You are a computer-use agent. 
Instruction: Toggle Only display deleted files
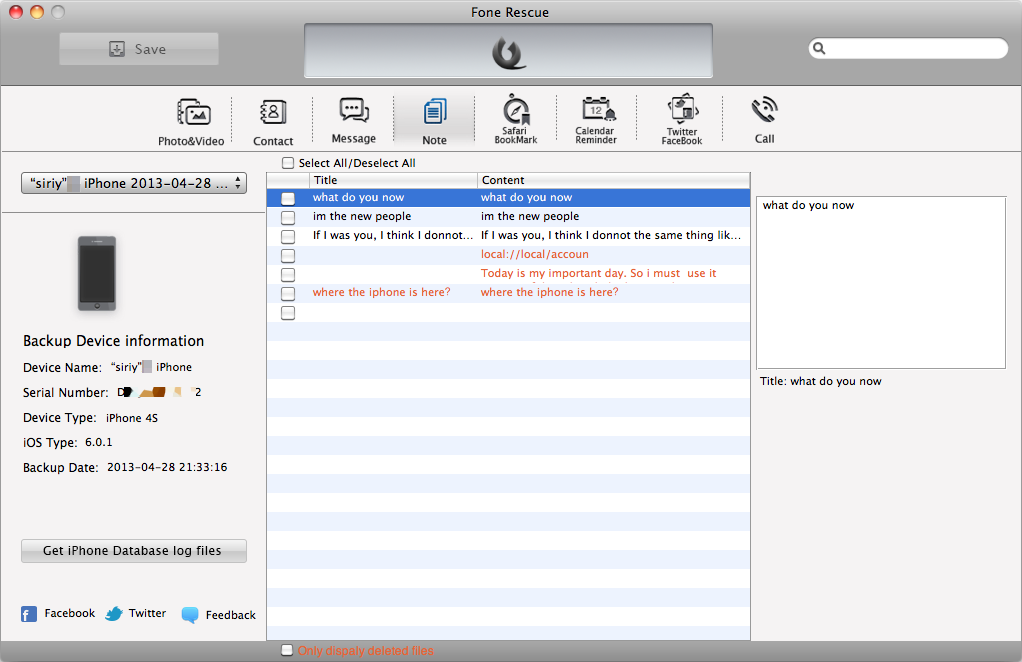[287, 650]
